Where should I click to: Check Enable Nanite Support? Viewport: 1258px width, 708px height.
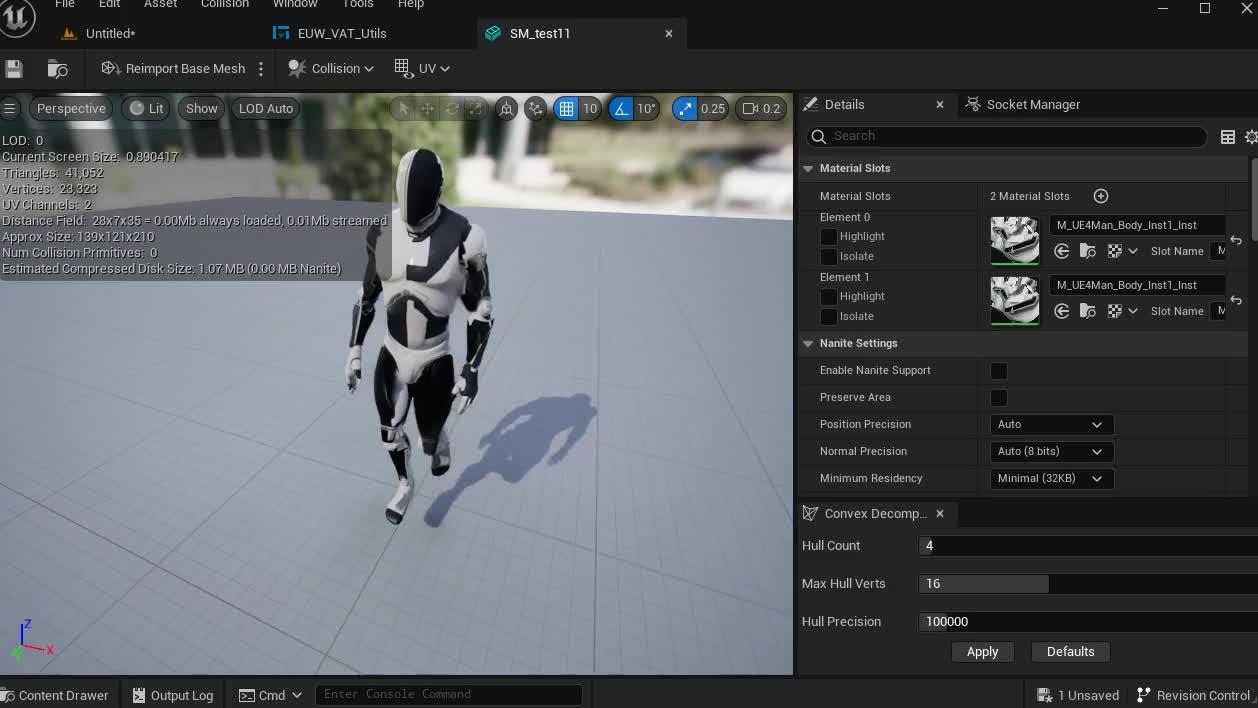[x=998, y=370]
